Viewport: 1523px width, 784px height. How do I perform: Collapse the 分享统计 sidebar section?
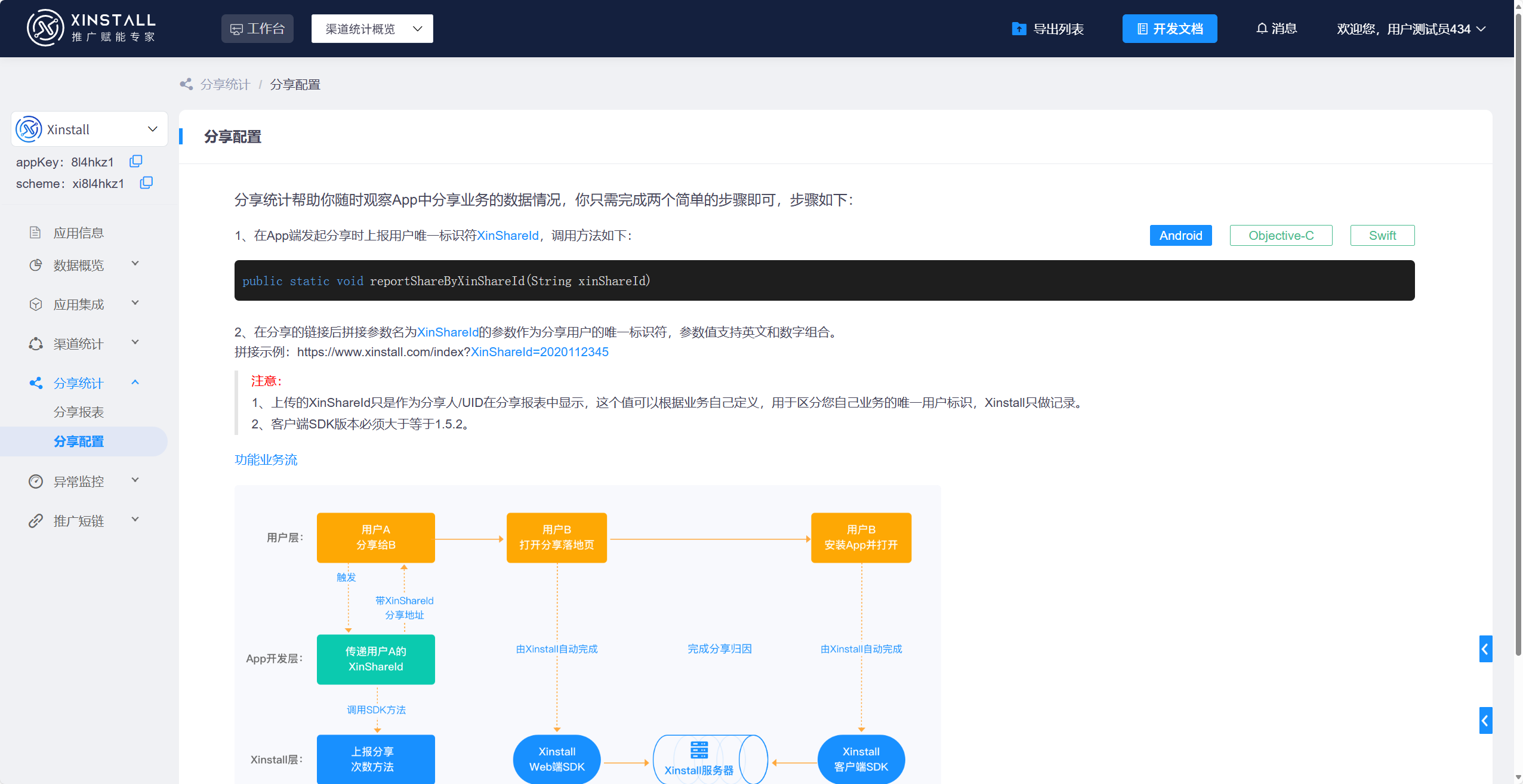(78, 382)
